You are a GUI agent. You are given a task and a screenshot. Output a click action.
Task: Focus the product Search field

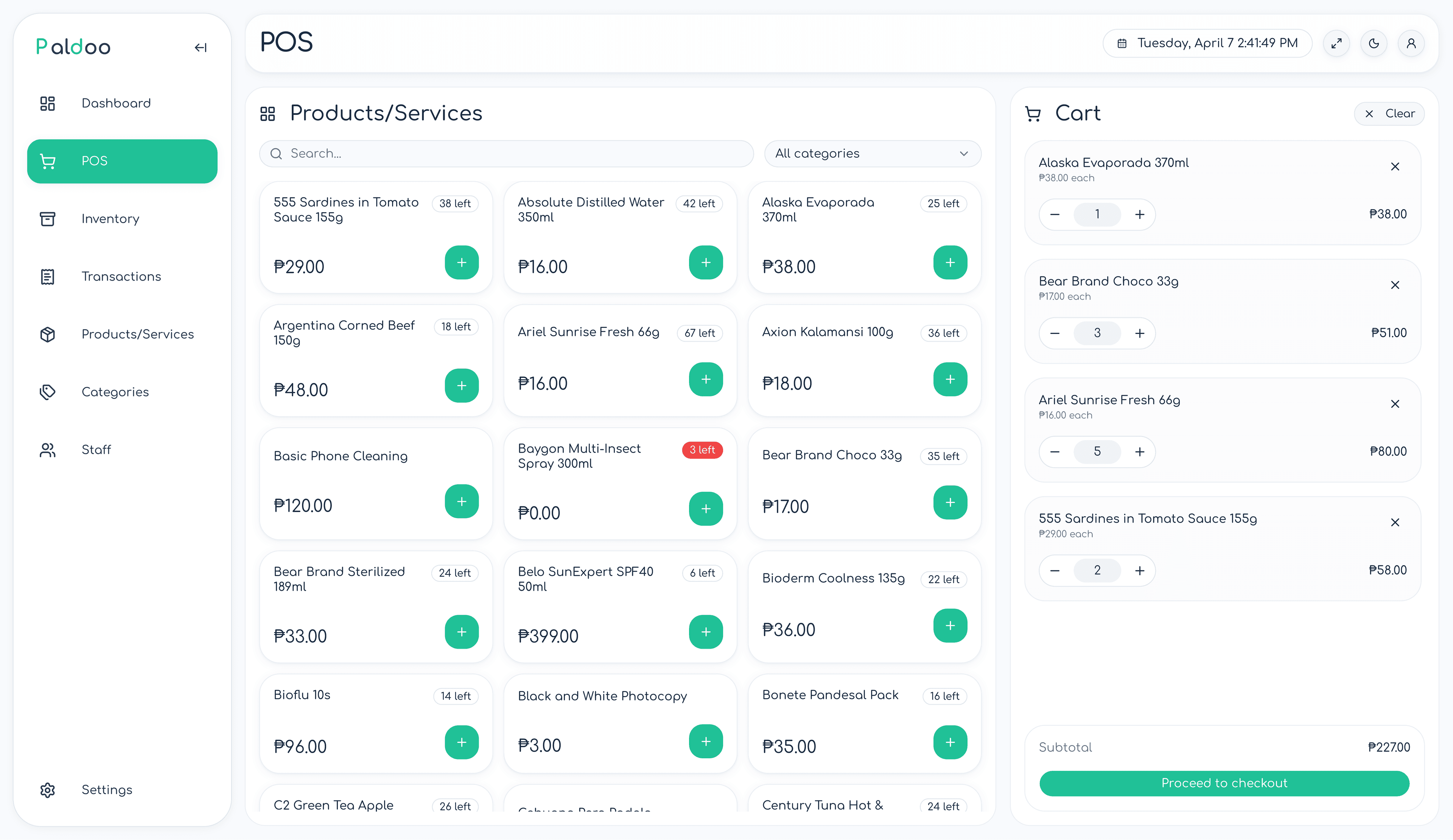click(506, 154)
